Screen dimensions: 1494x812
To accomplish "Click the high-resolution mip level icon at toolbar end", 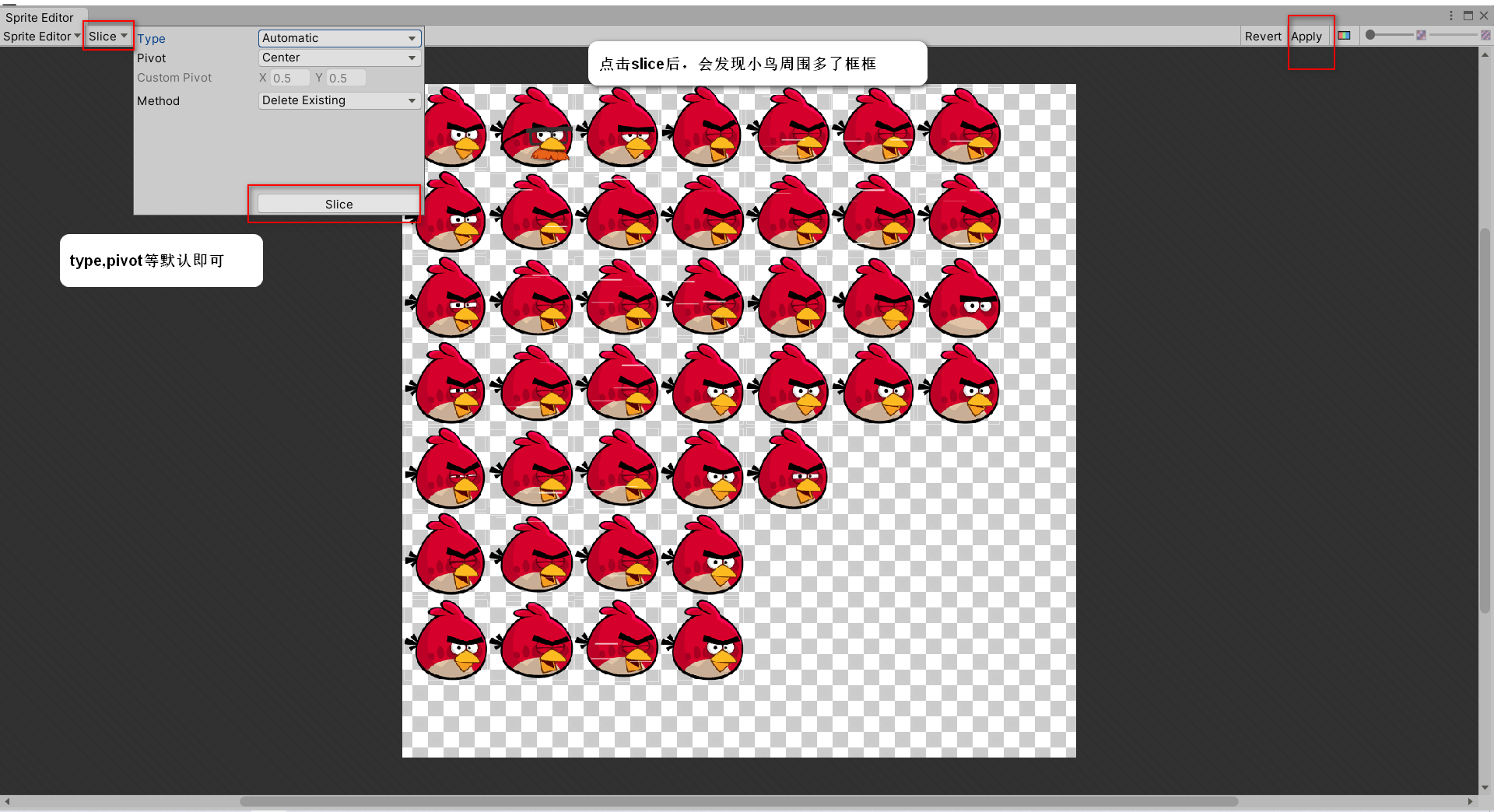I will coord(1486,36).
